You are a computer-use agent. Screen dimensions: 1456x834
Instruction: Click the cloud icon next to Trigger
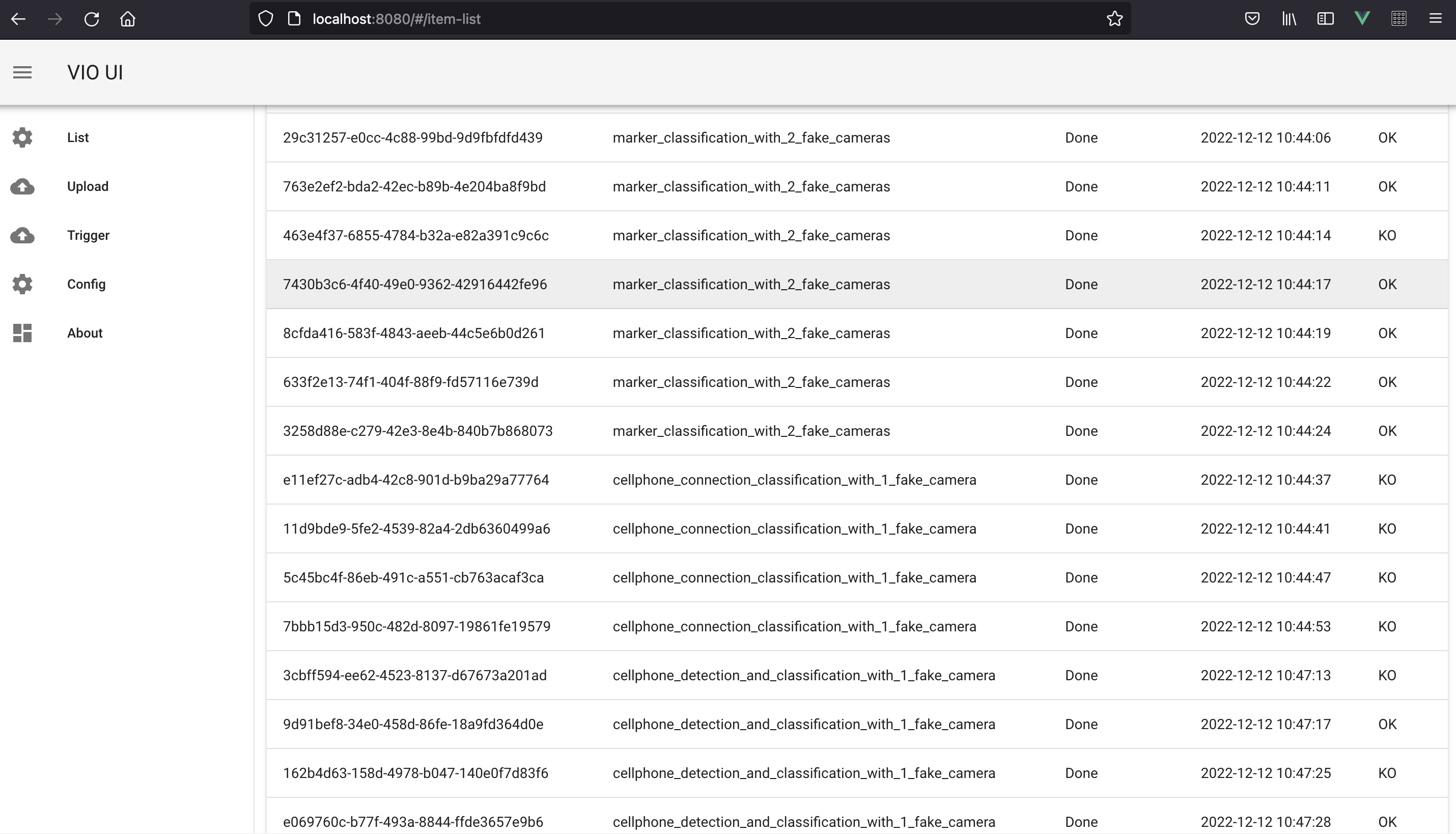click(x=22, y=235)
